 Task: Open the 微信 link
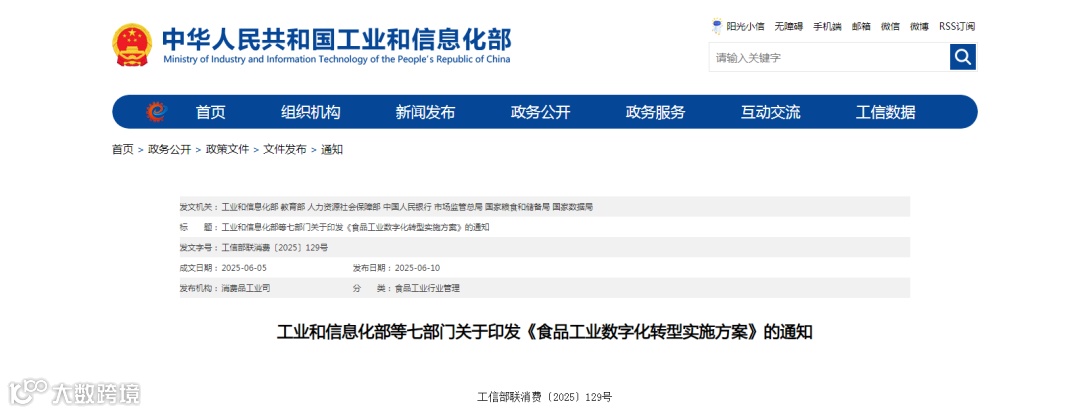pos(890,27)
